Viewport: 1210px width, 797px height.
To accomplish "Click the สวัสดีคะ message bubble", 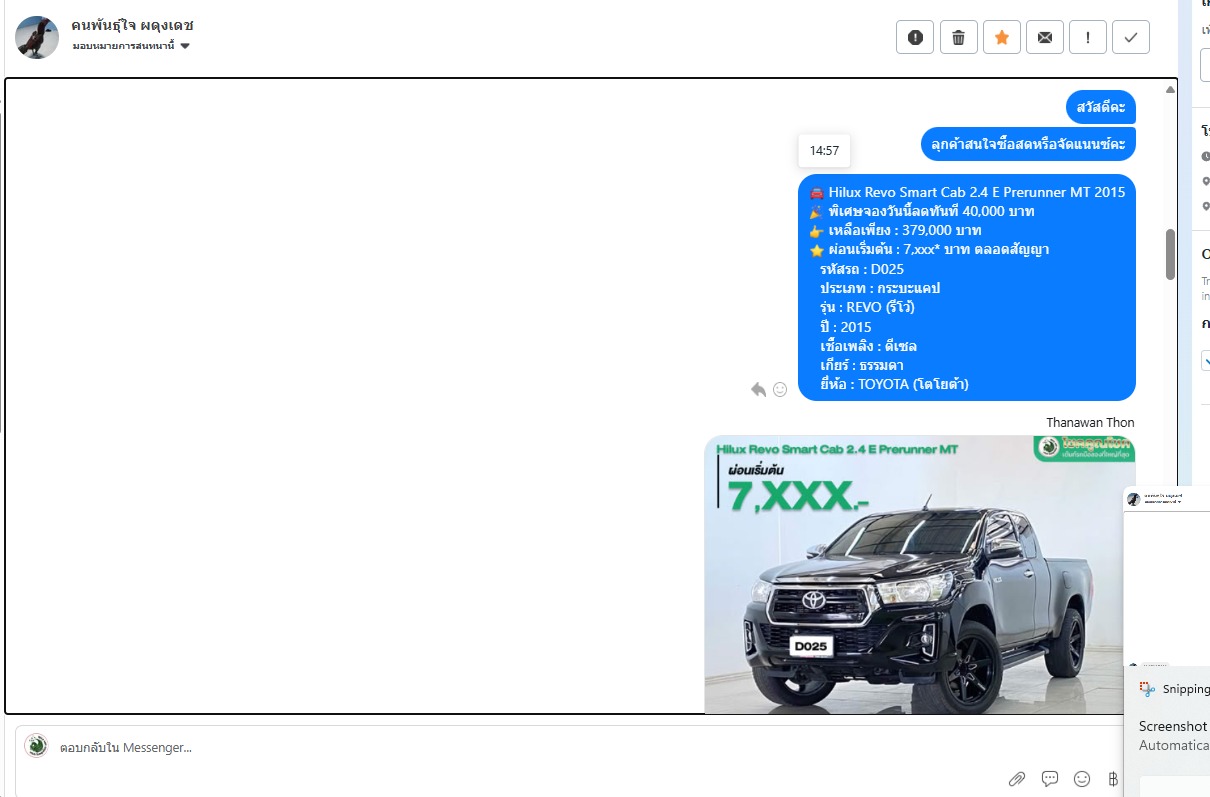I will [x=1101, y=106].
